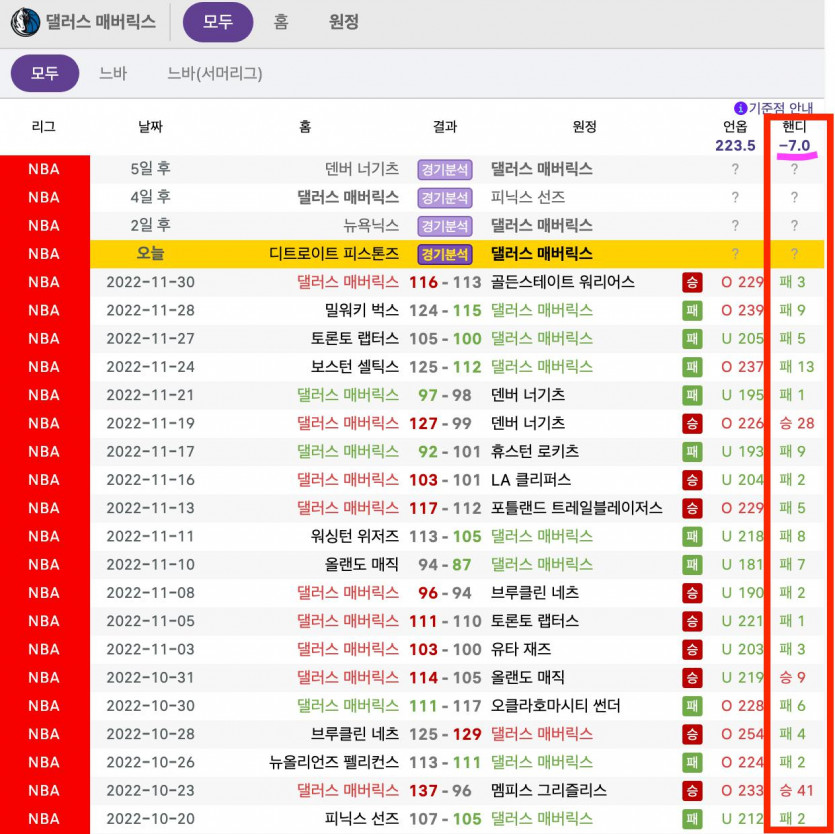
Task: Open 경기분석 for the Denver Nuggets upcoming game
Action: 444,169
